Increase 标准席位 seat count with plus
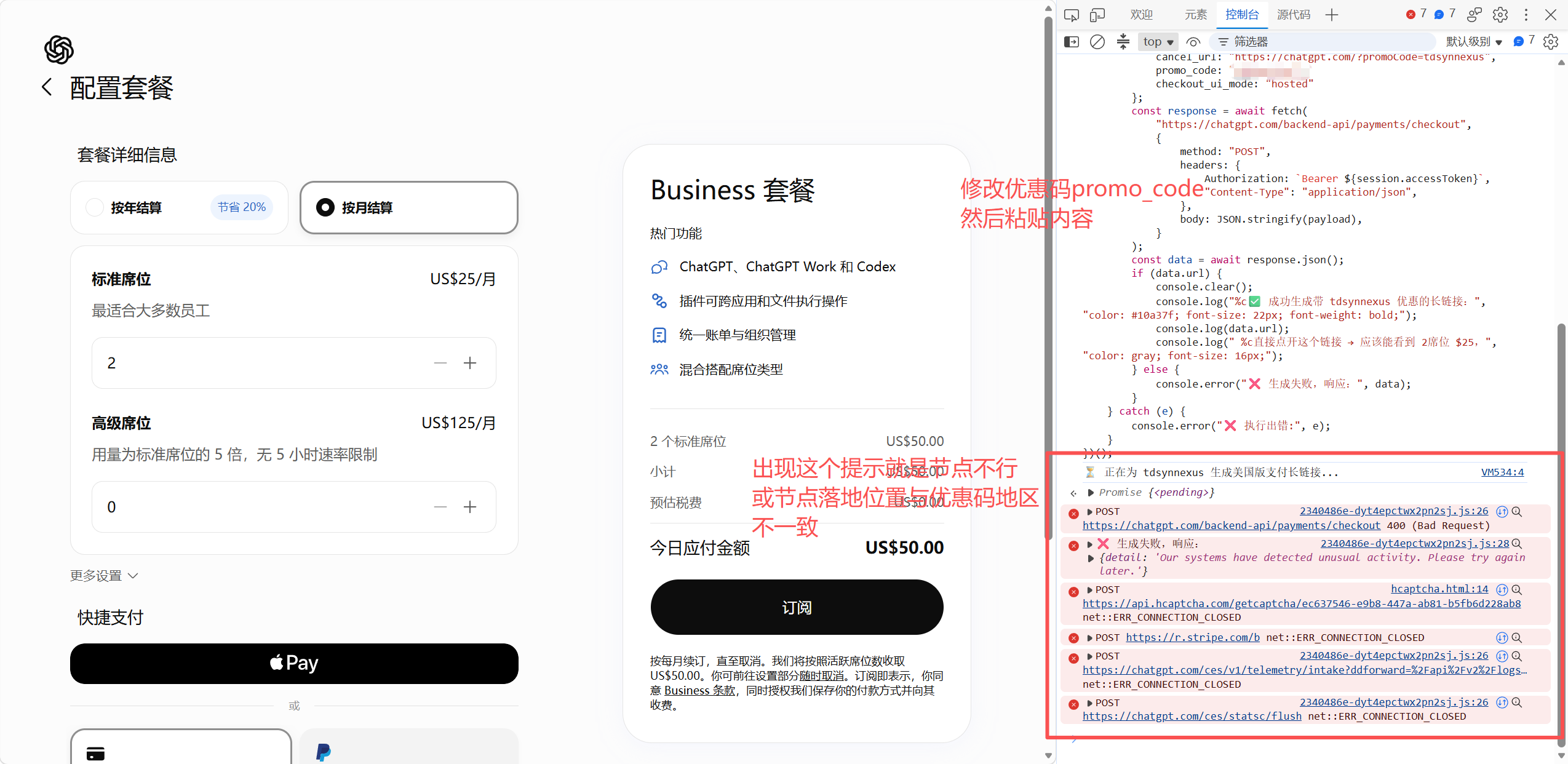1568x764 pixels. [470, 363]
